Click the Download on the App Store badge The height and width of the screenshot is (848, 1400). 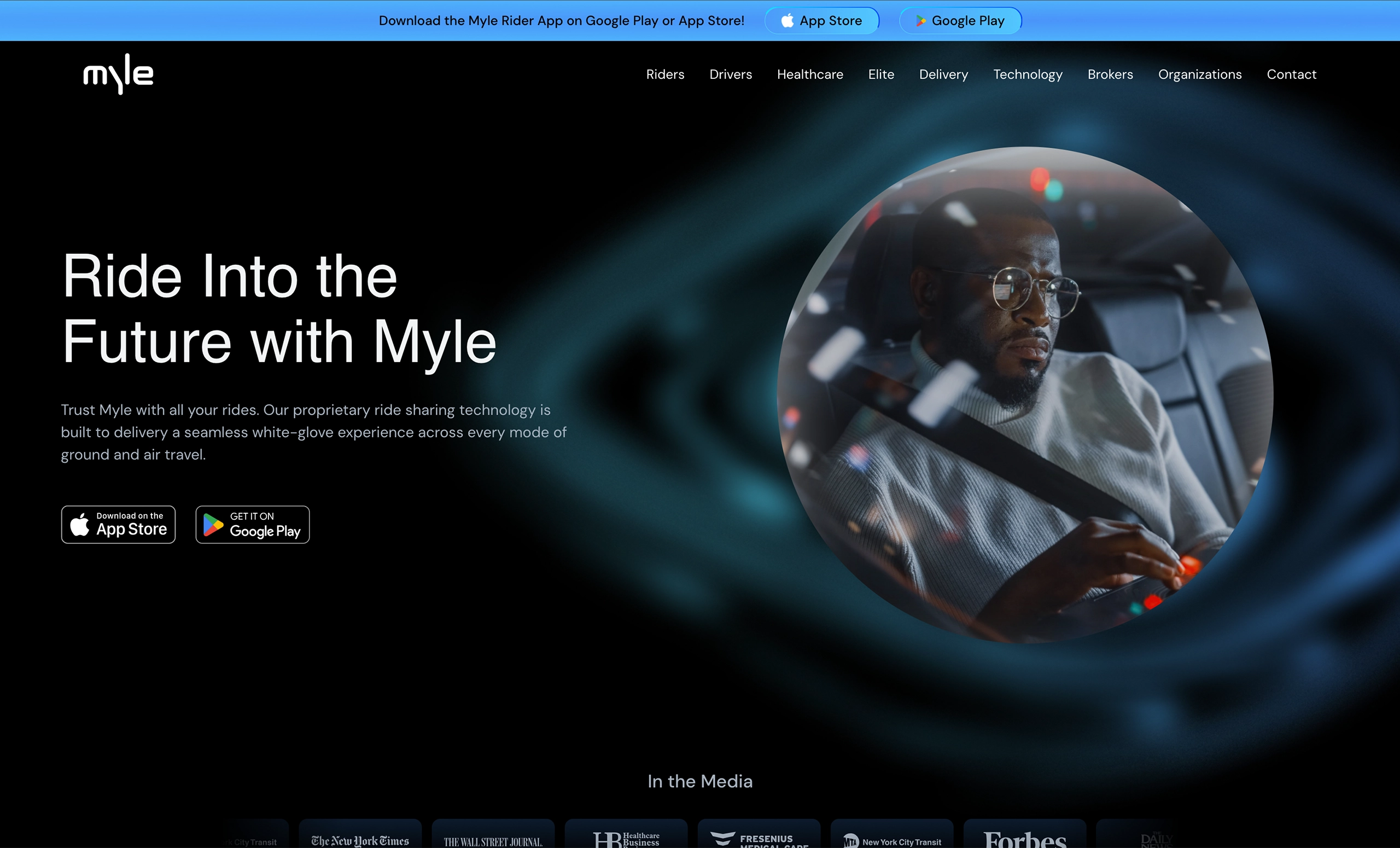(x=118, y=524)
